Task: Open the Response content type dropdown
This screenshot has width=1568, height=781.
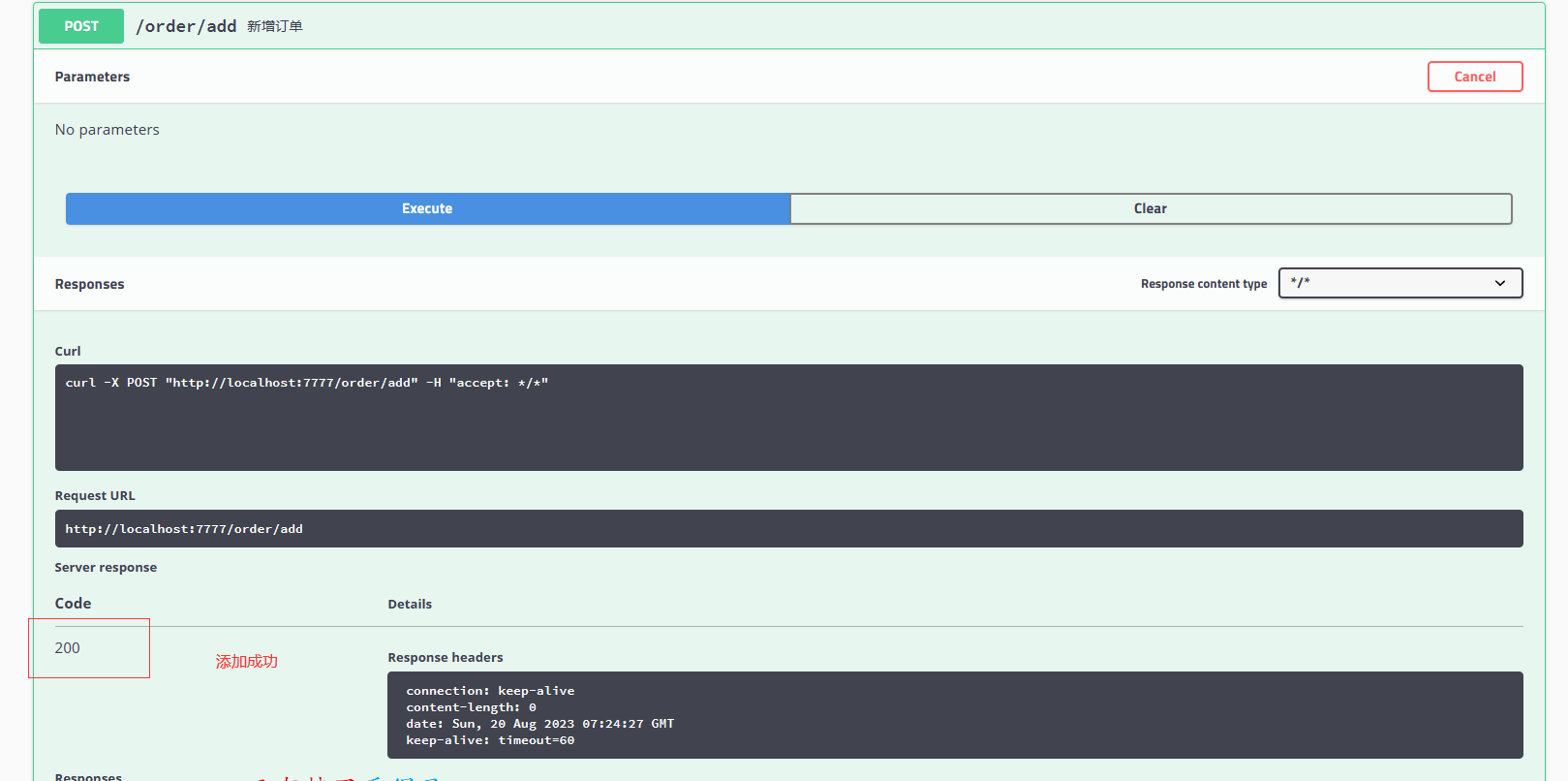Action: (1400, 283)
